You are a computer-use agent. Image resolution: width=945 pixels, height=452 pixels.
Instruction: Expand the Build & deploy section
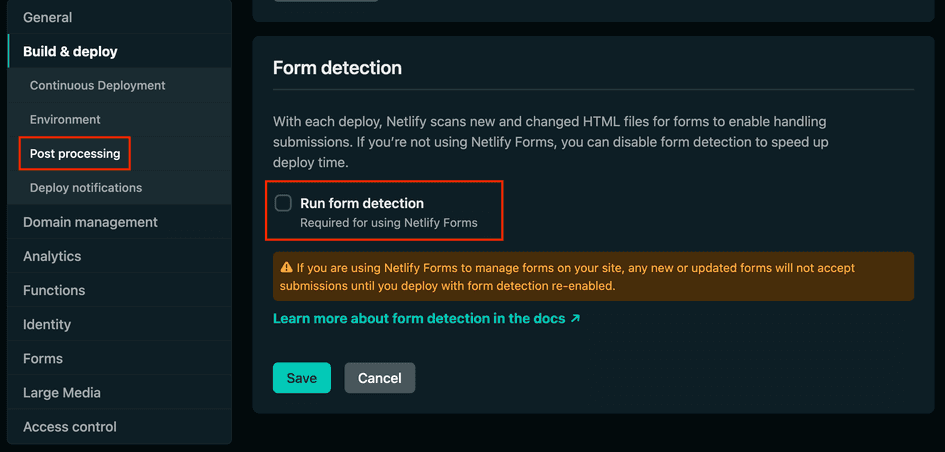pyautogui.click(x=70, y=51)
